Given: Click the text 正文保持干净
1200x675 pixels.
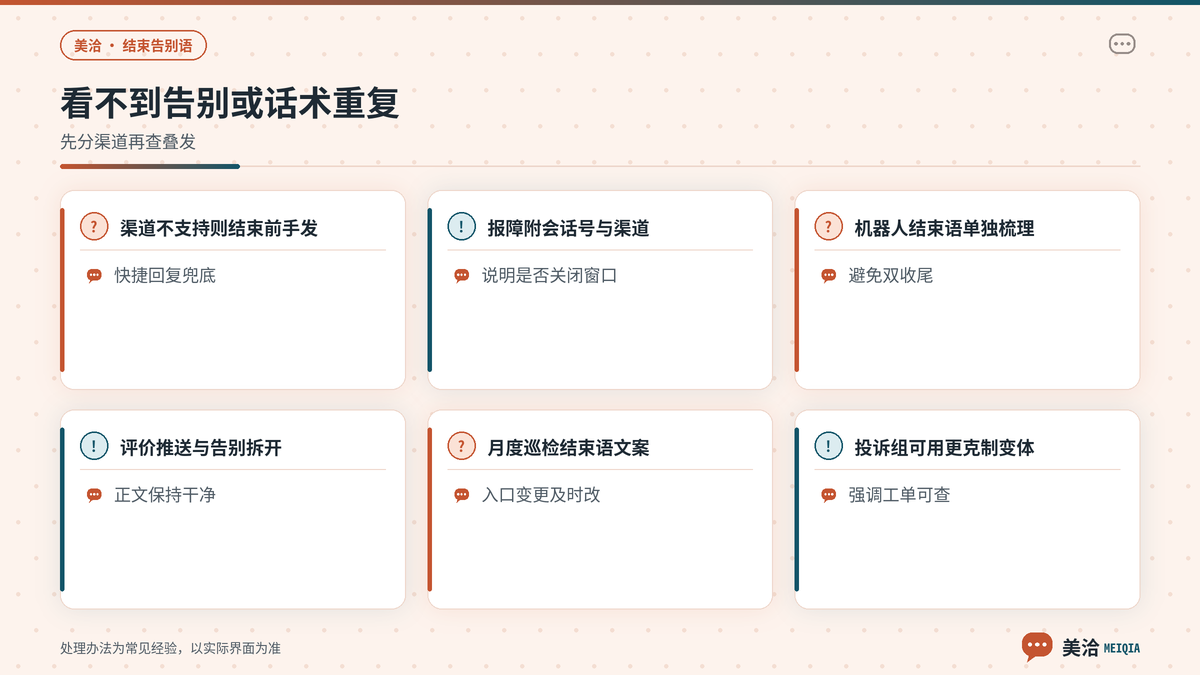Looking at the screenshot, I should pos(165,495).
